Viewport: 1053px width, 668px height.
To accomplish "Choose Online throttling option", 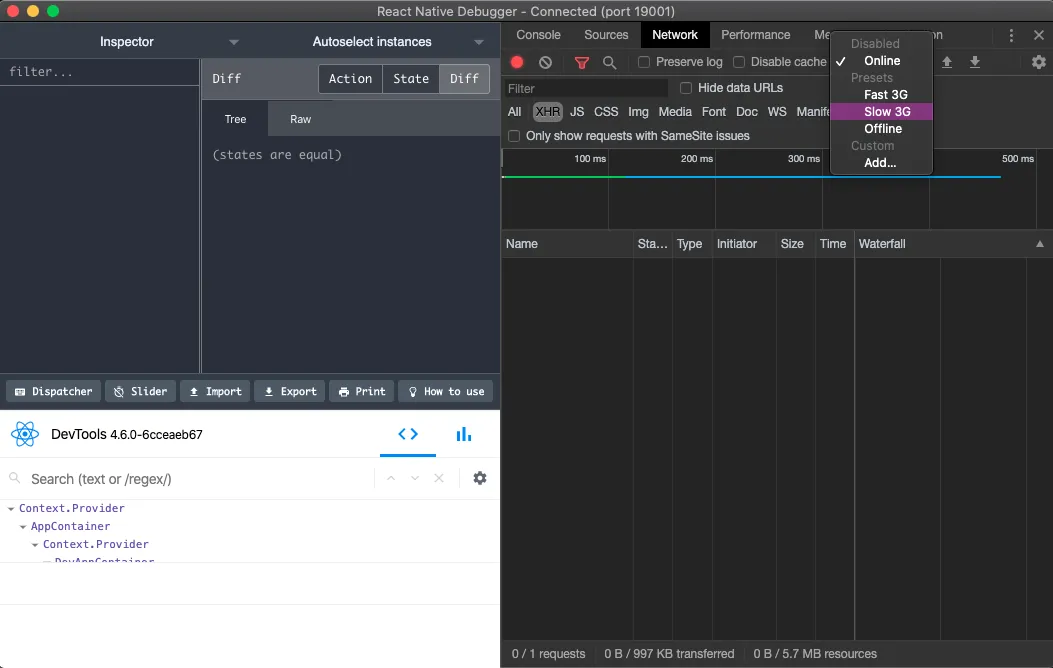I will click(x=881, y=61).
